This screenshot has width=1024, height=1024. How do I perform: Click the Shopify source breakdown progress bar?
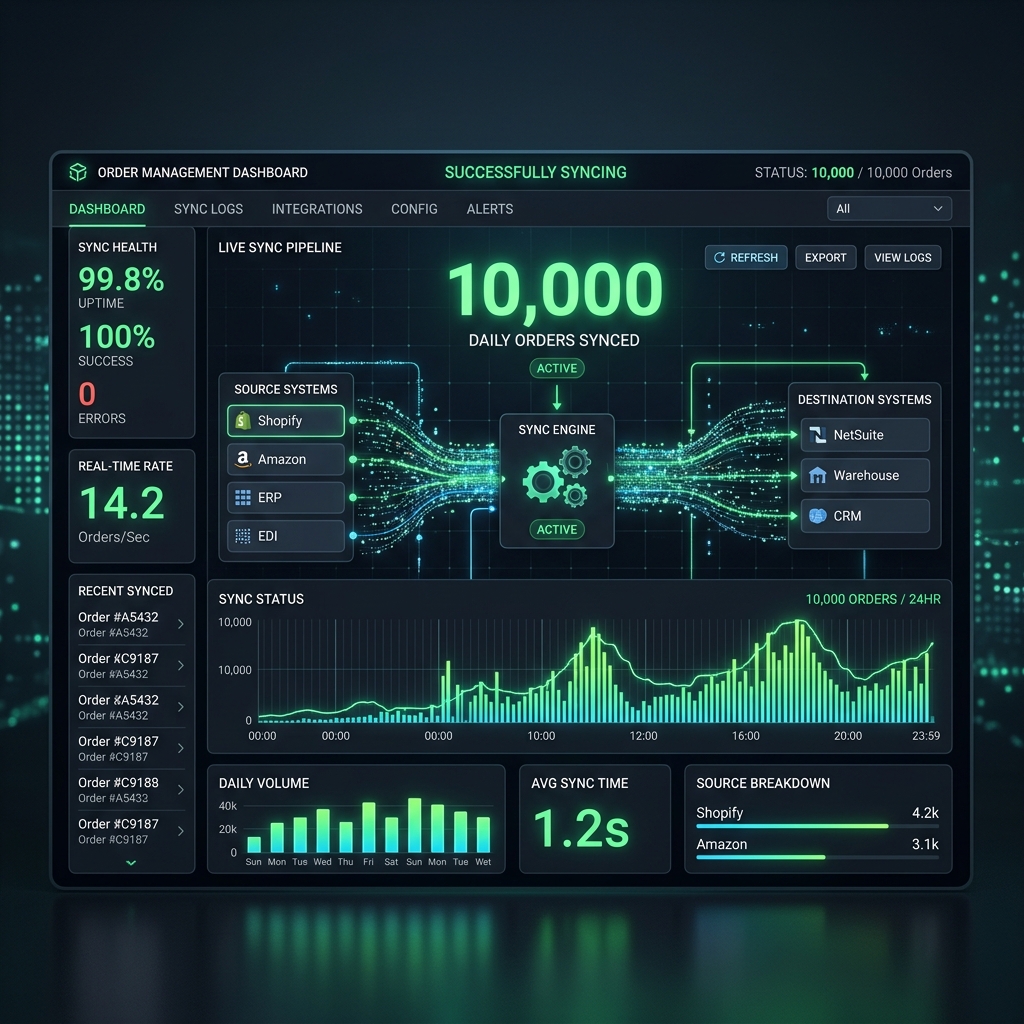click(818, 826)
